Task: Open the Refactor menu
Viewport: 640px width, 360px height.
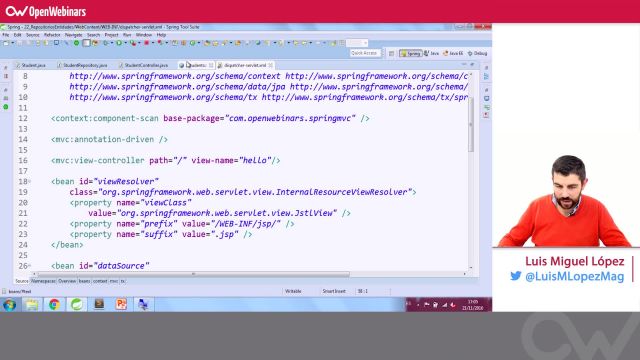Action: click(52, 35)
